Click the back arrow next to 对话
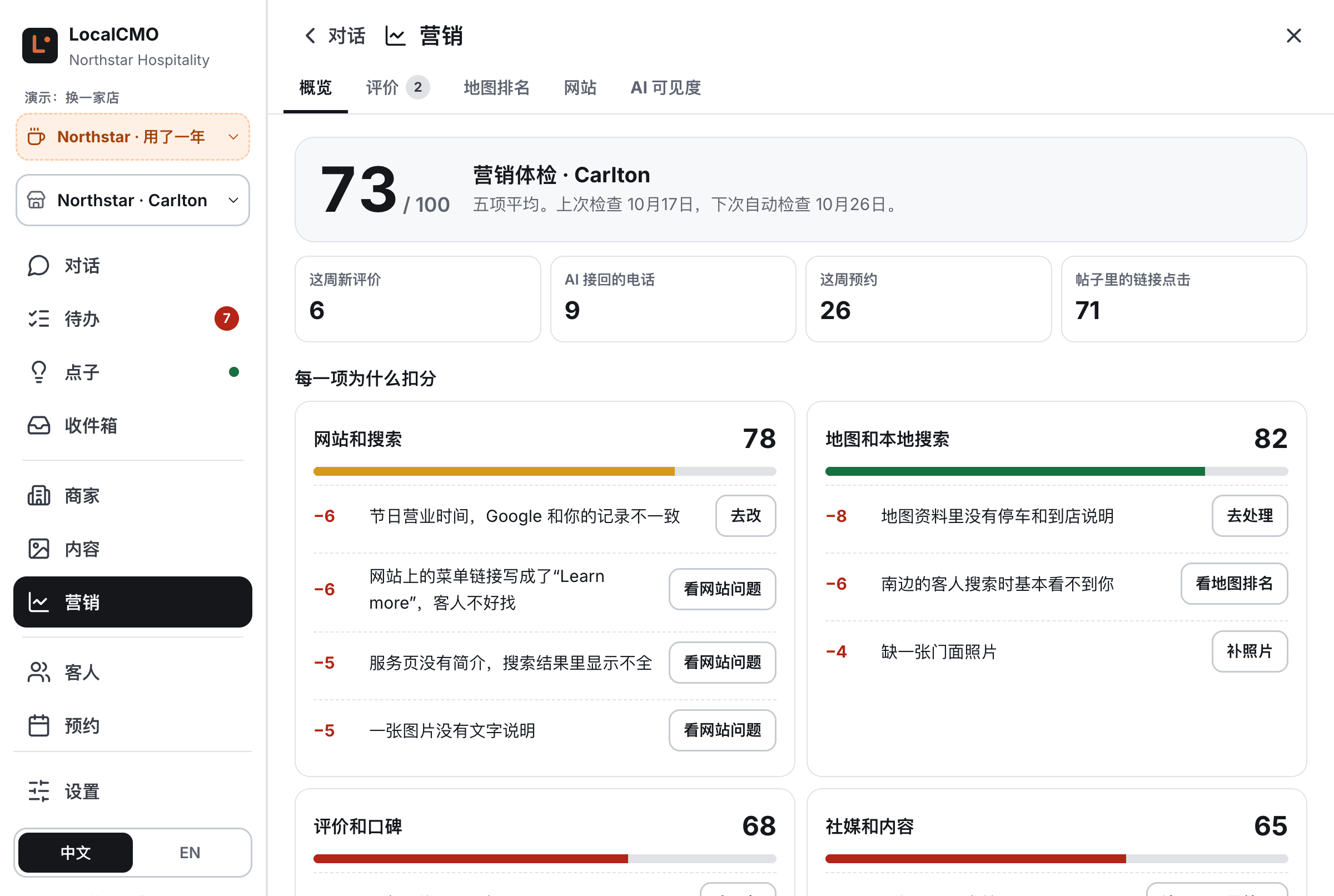Viewport: 1334px width, 896px height. [310, 36]
